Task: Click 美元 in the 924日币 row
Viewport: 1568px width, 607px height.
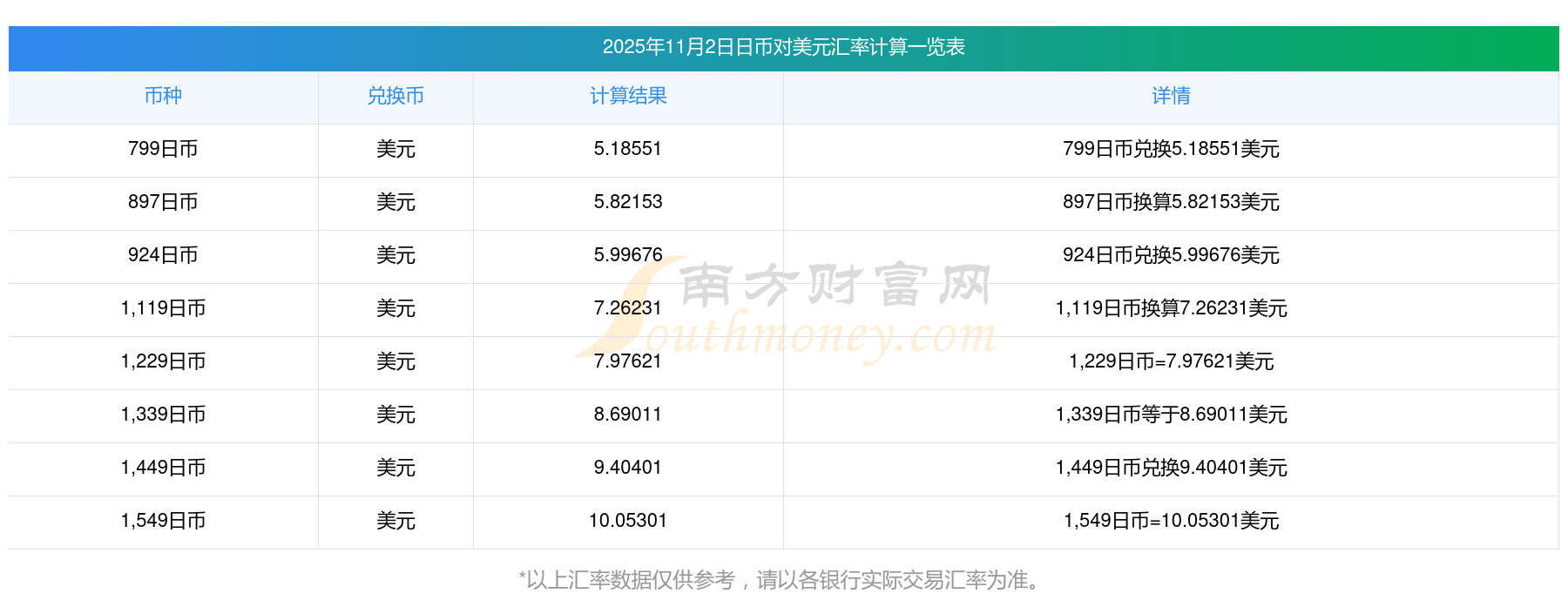Action: pyautogui.click(x=395, y=255)
